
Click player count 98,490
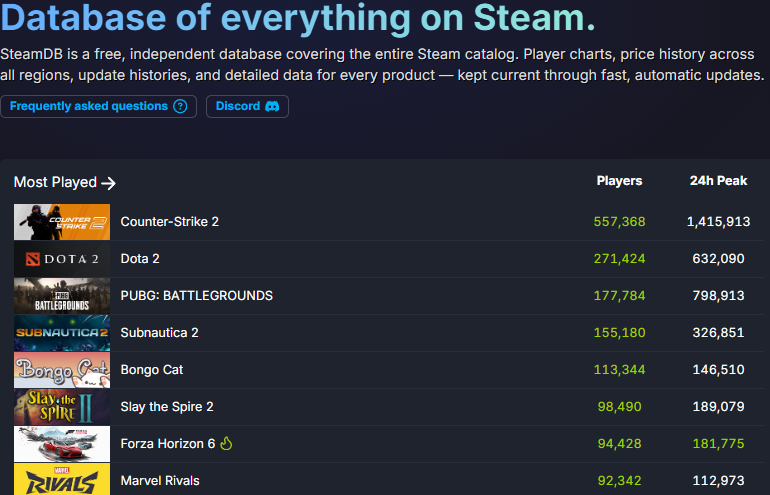point(619,407)
